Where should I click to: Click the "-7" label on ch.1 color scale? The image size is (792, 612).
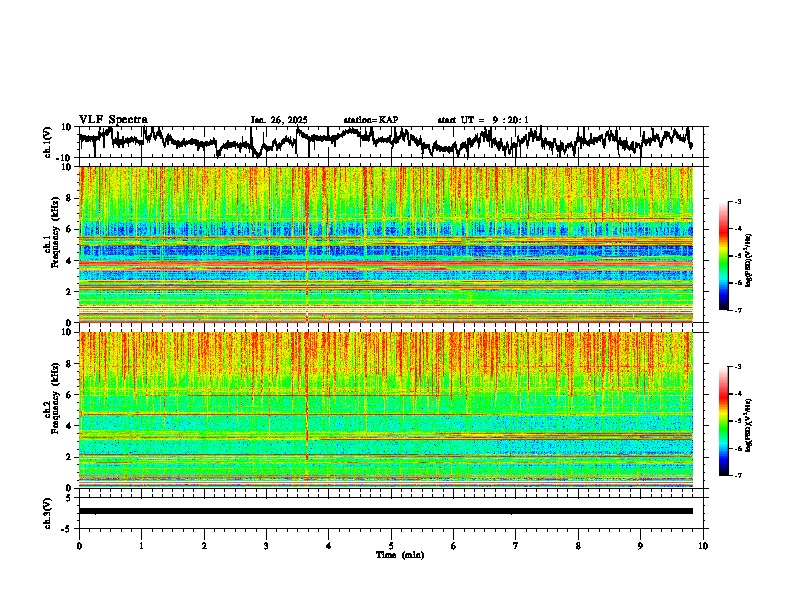738,310
